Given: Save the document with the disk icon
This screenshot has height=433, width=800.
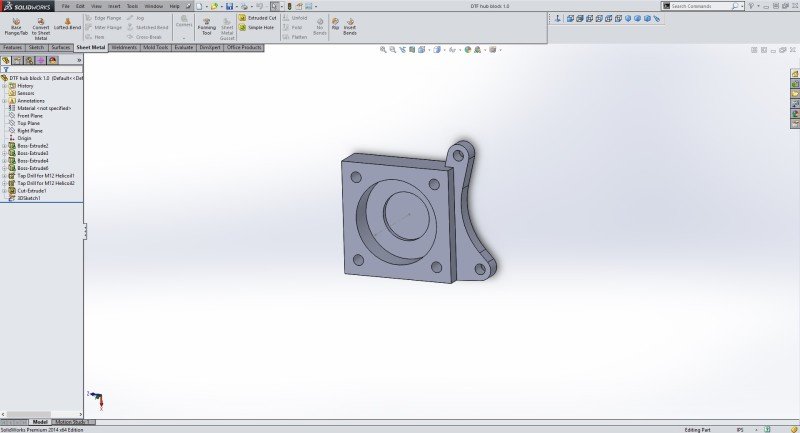Looking at the screenshot, I should pyautogui.click(x=229, y=6).
